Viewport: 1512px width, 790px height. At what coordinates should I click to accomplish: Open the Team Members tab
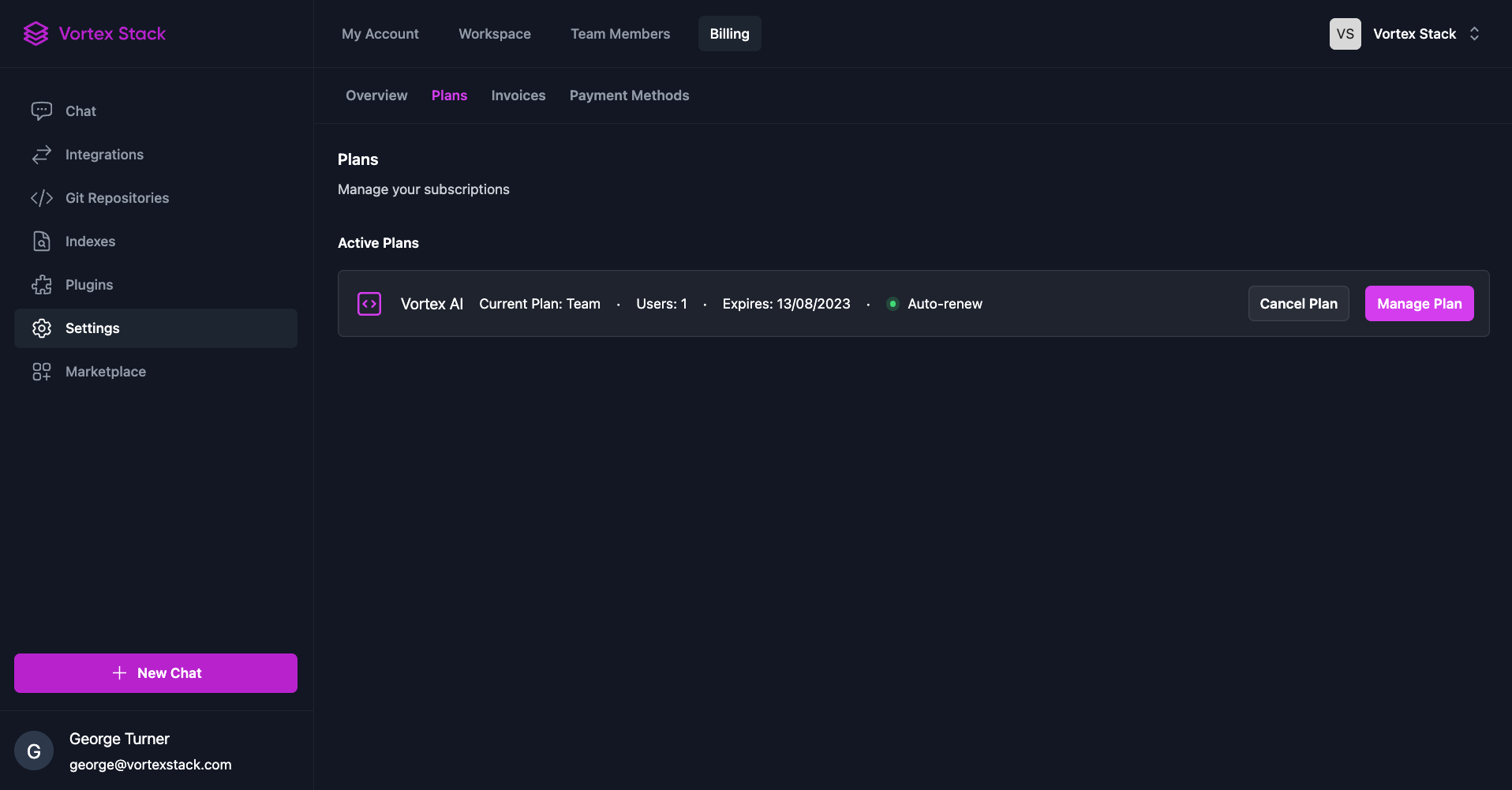pos(620,34)
